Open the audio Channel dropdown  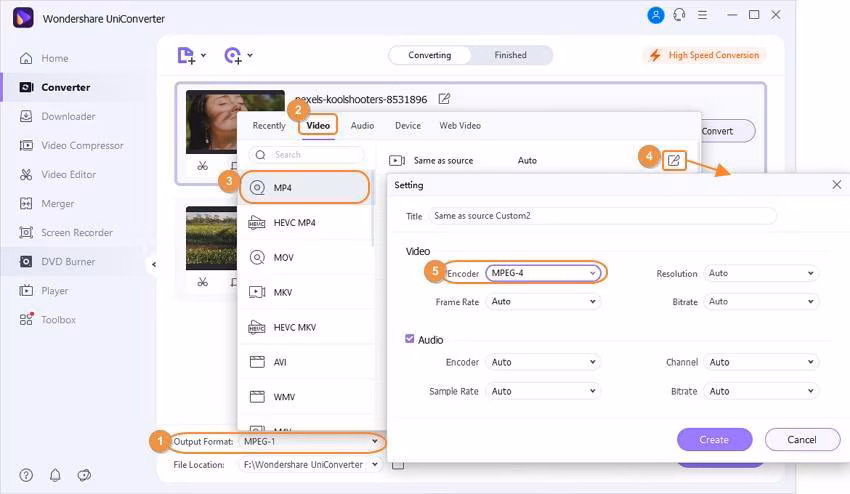pyautogui.click(x=762, y=362)
